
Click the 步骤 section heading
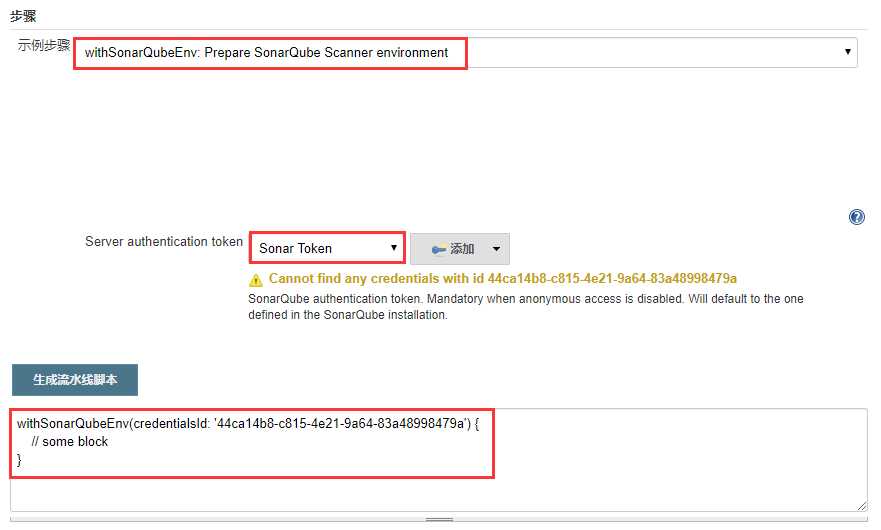[x=23, y=16]
